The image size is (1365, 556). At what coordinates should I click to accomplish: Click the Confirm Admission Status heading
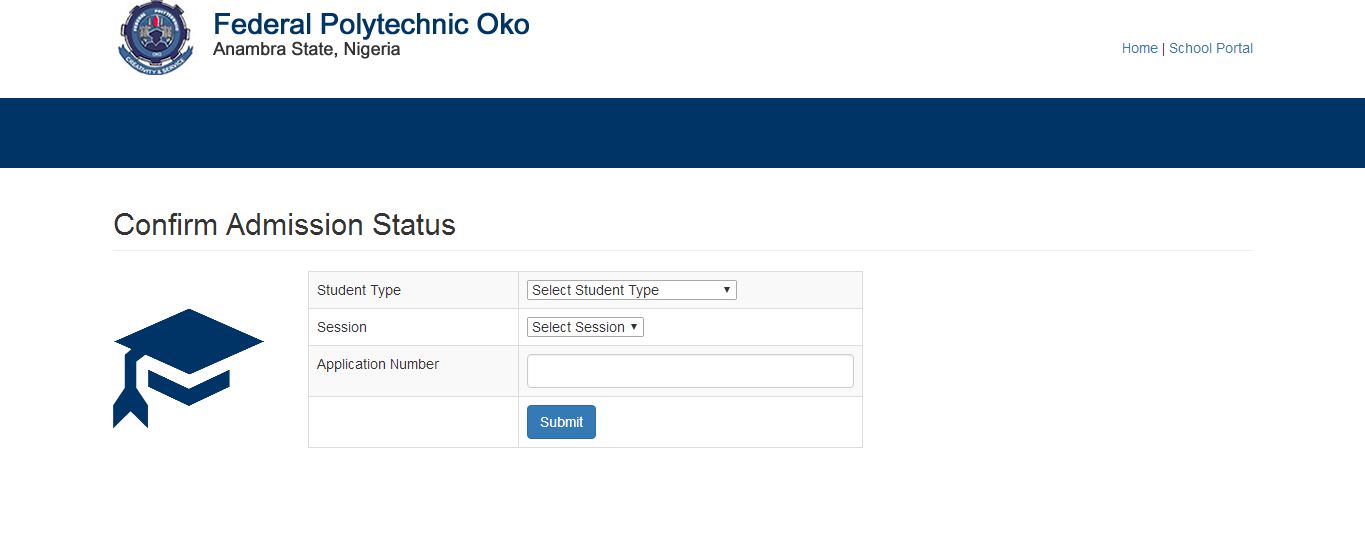point(284,224)
